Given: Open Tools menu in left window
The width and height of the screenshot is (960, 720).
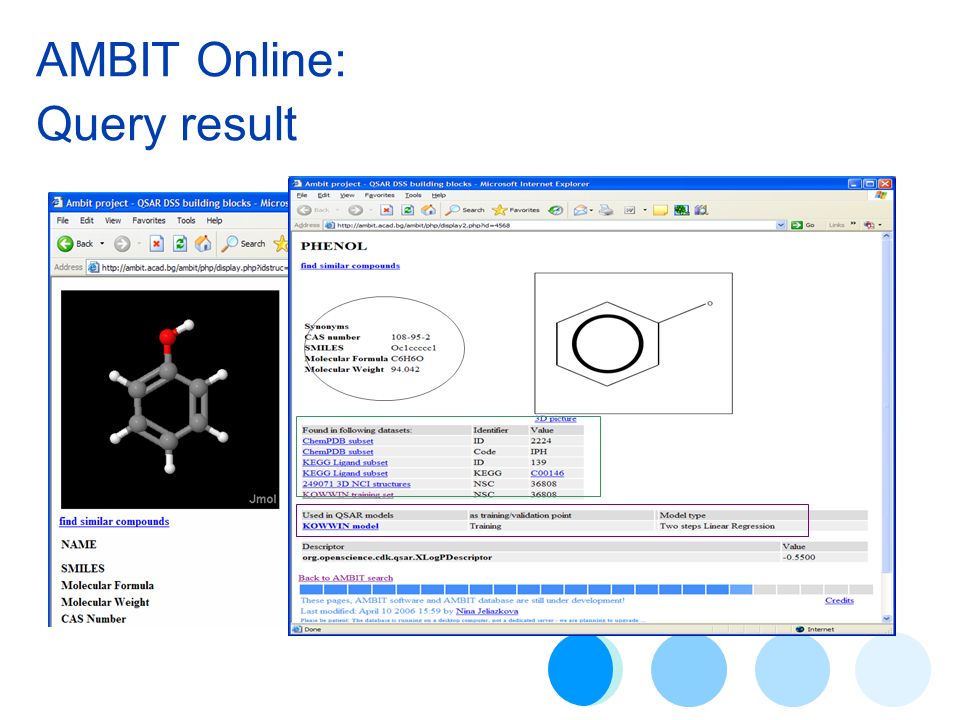Looking at the screenshot, I should [x=186, y=220].
